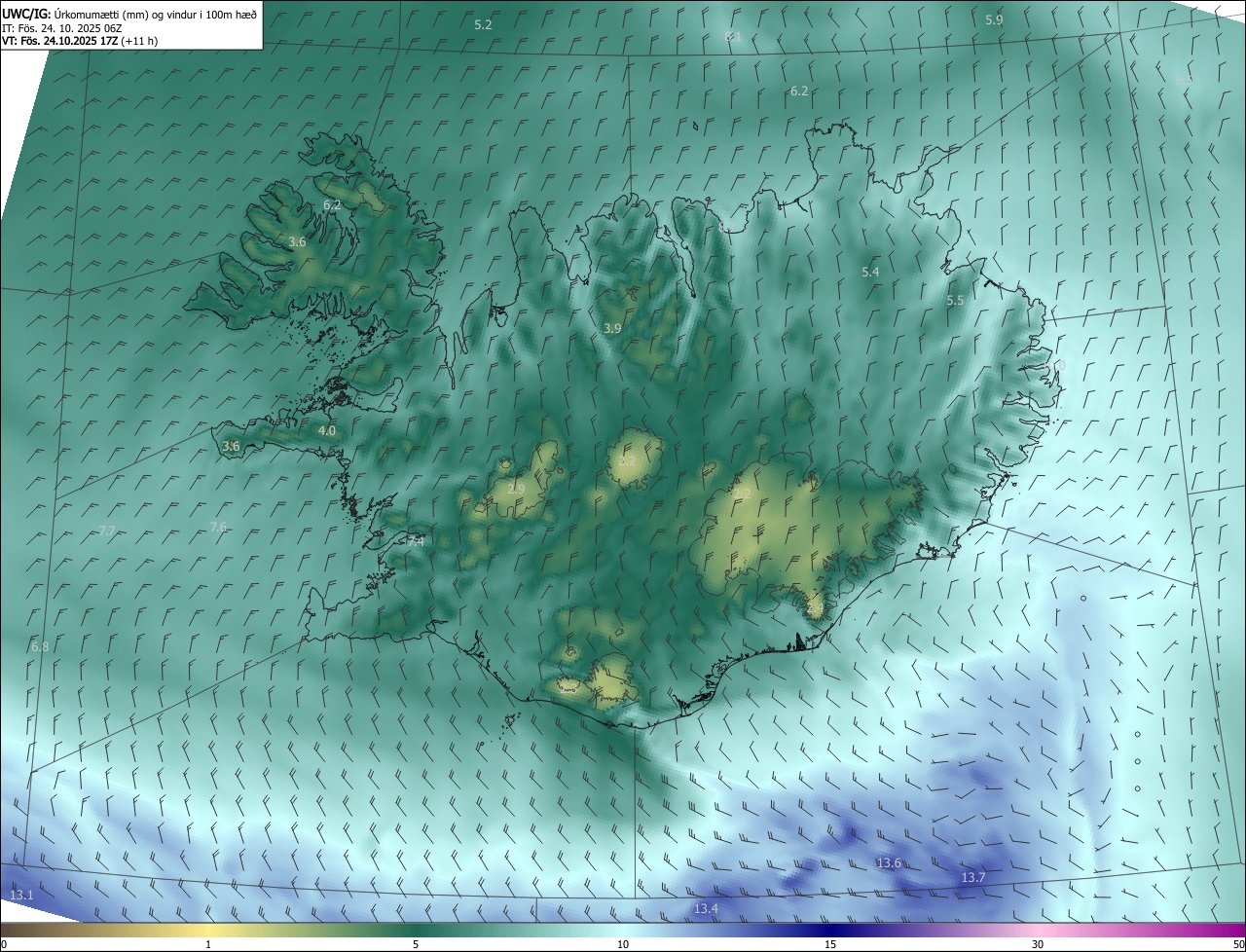Click the 13.7 value label on the map
The height and width of the screenshot is (952, 1246).
pos(973,878)
